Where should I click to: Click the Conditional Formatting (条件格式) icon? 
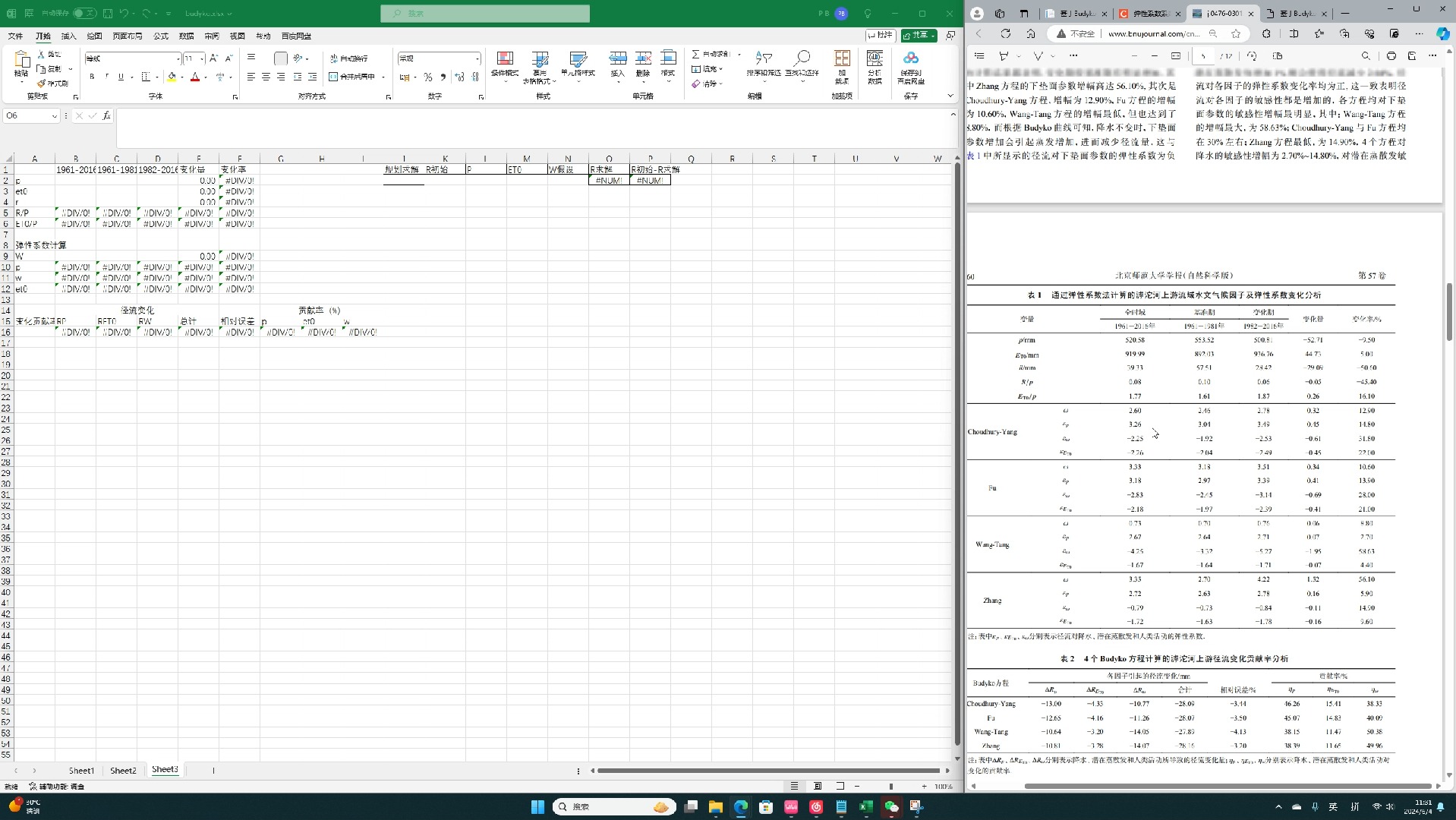(505, 65)
